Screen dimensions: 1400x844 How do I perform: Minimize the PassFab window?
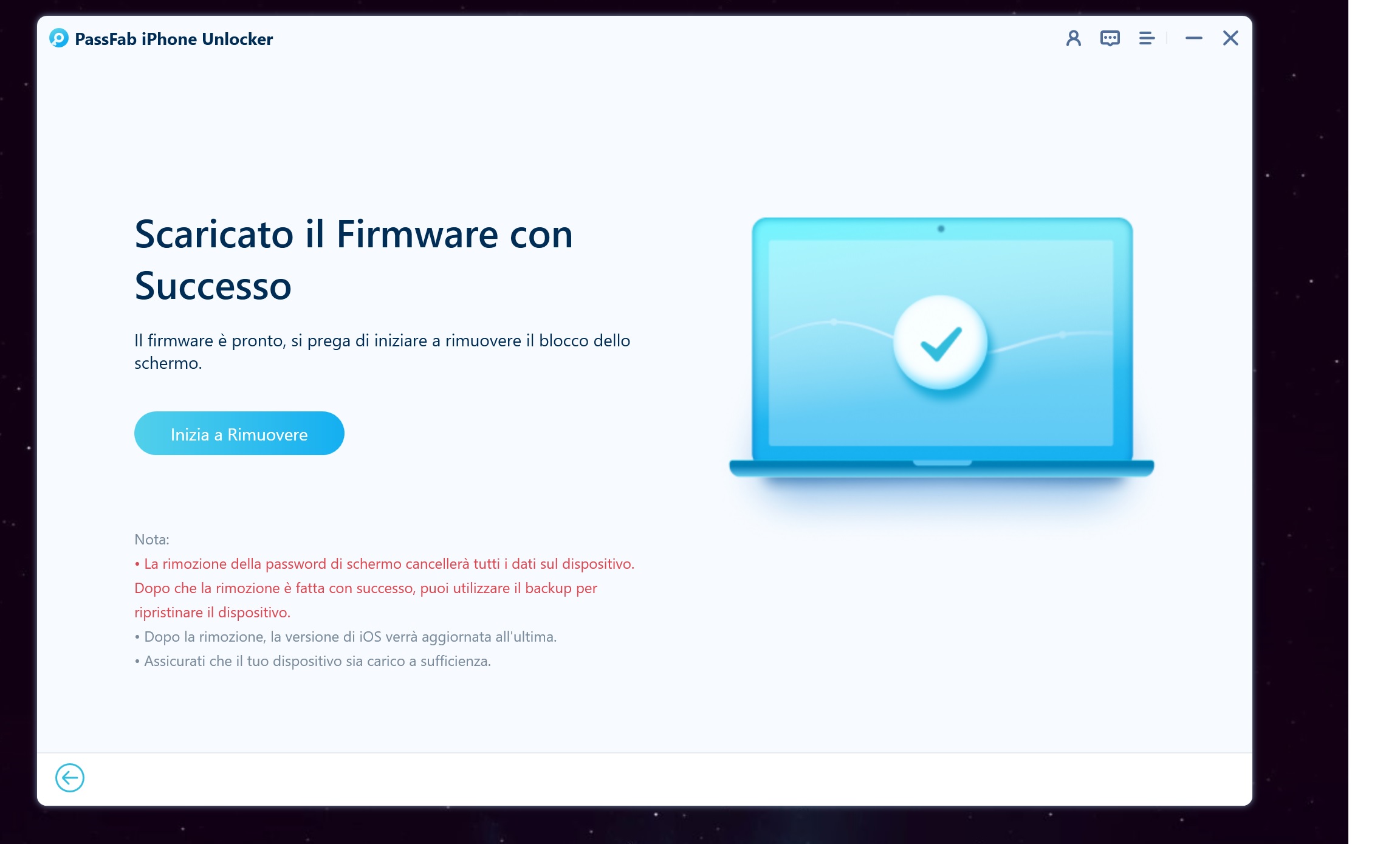click(x=1193, y=38)
